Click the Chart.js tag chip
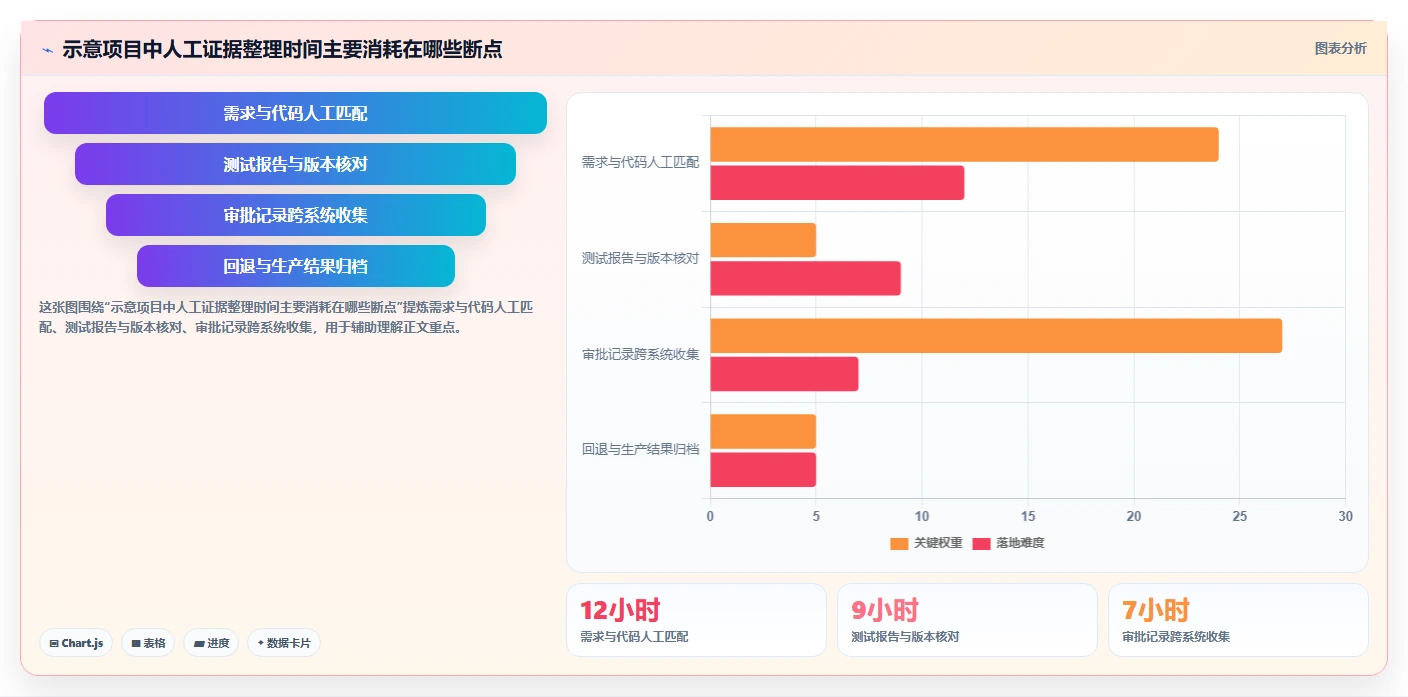The width and height of the screenshot is (1408, 697). coord(76,643)
